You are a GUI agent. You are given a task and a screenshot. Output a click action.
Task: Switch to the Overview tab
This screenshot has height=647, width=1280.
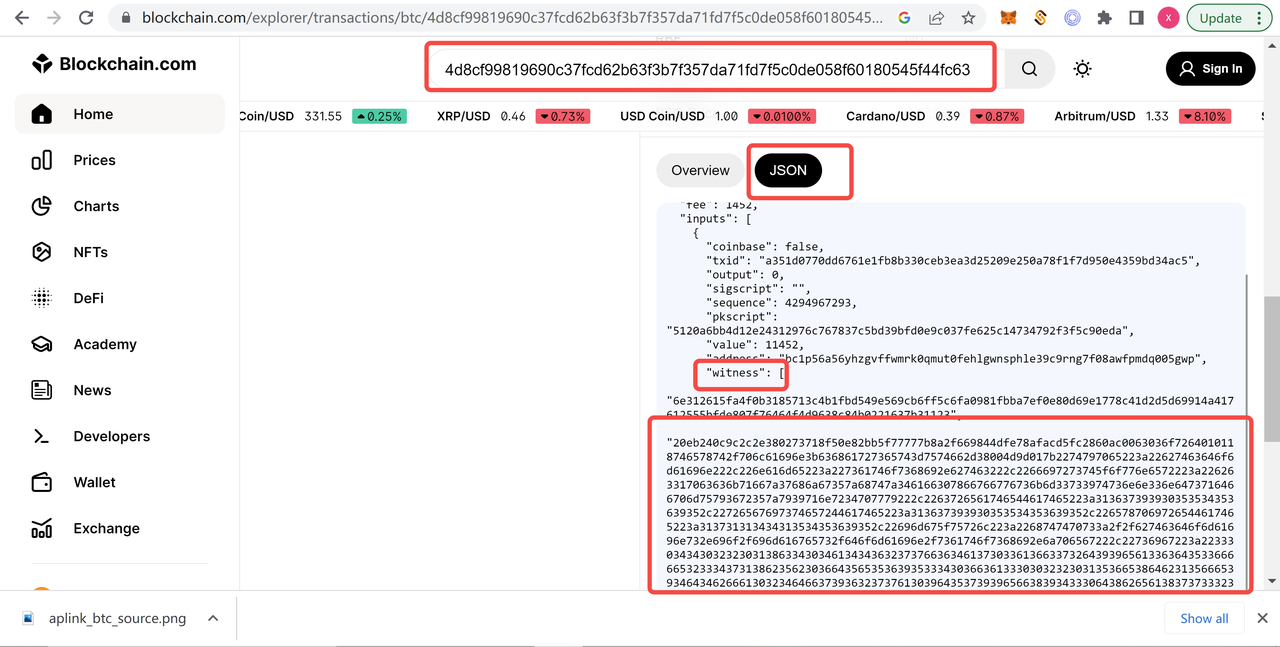pos(700,170)
